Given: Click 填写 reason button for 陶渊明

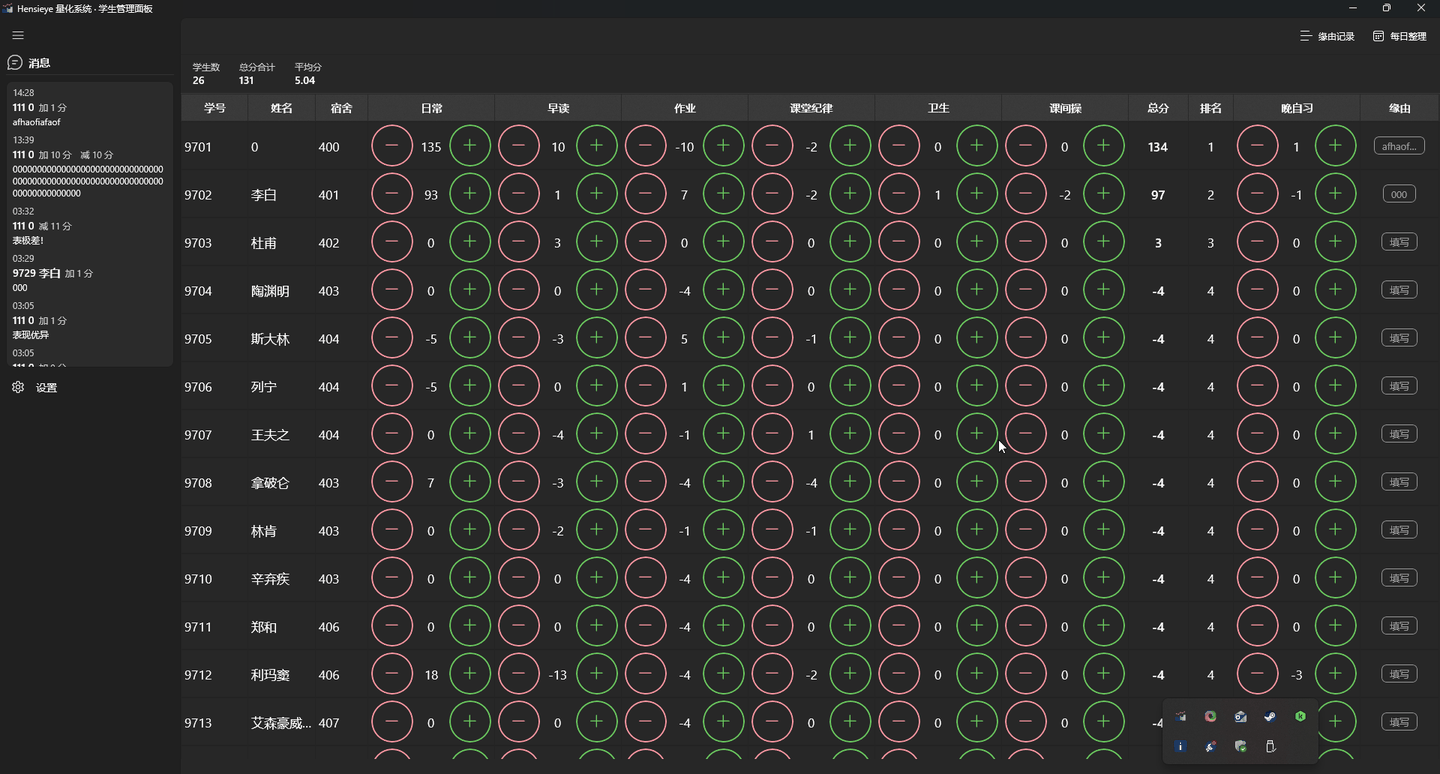Looking at the screenshot, I should click(1399, 290).
